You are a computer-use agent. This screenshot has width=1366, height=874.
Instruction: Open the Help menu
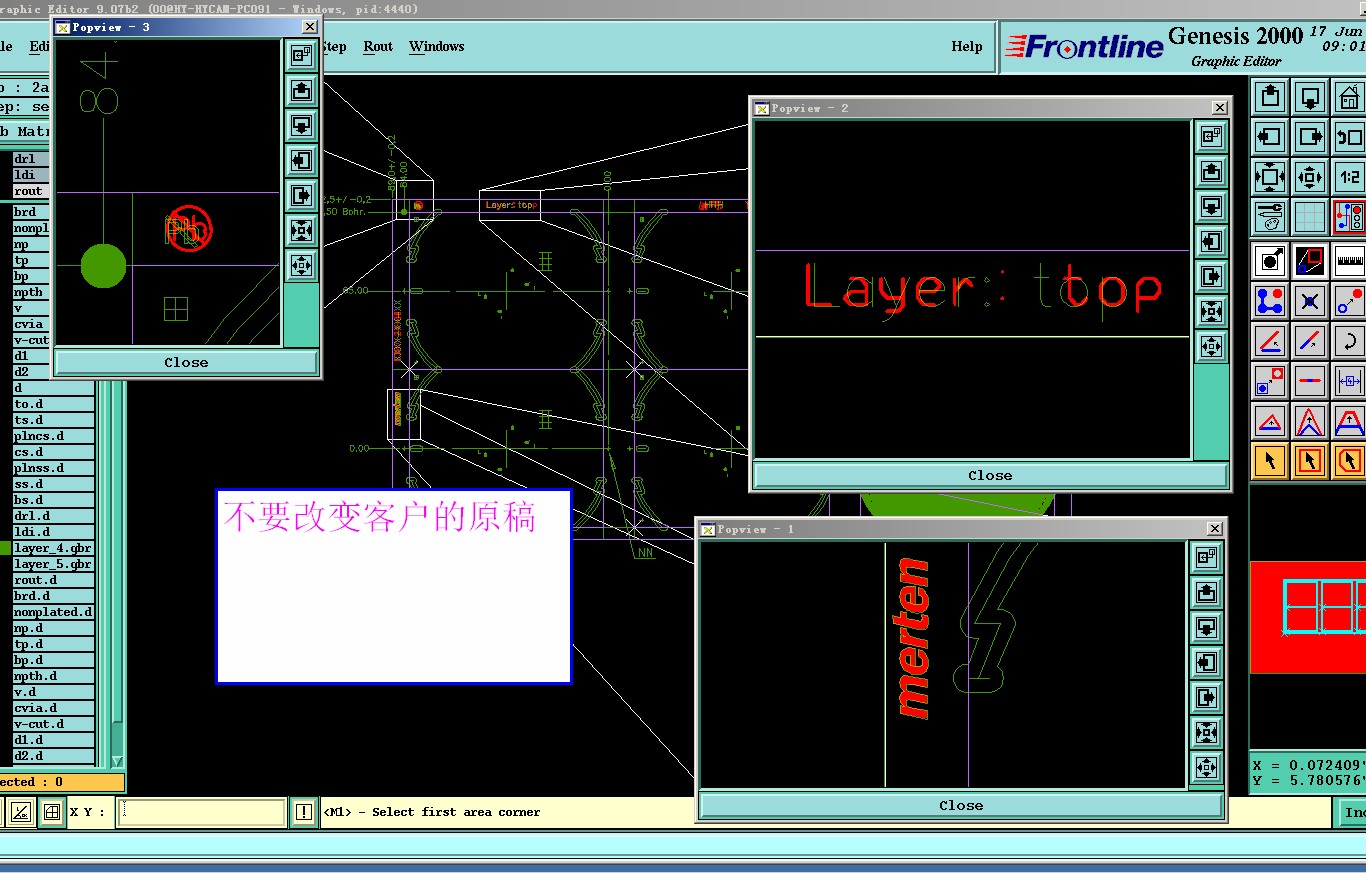click(967, 46)
